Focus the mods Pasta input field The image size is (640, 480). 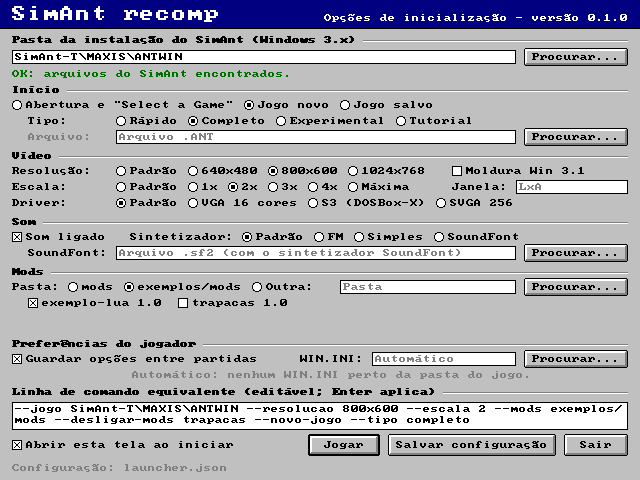pos(428,287)
